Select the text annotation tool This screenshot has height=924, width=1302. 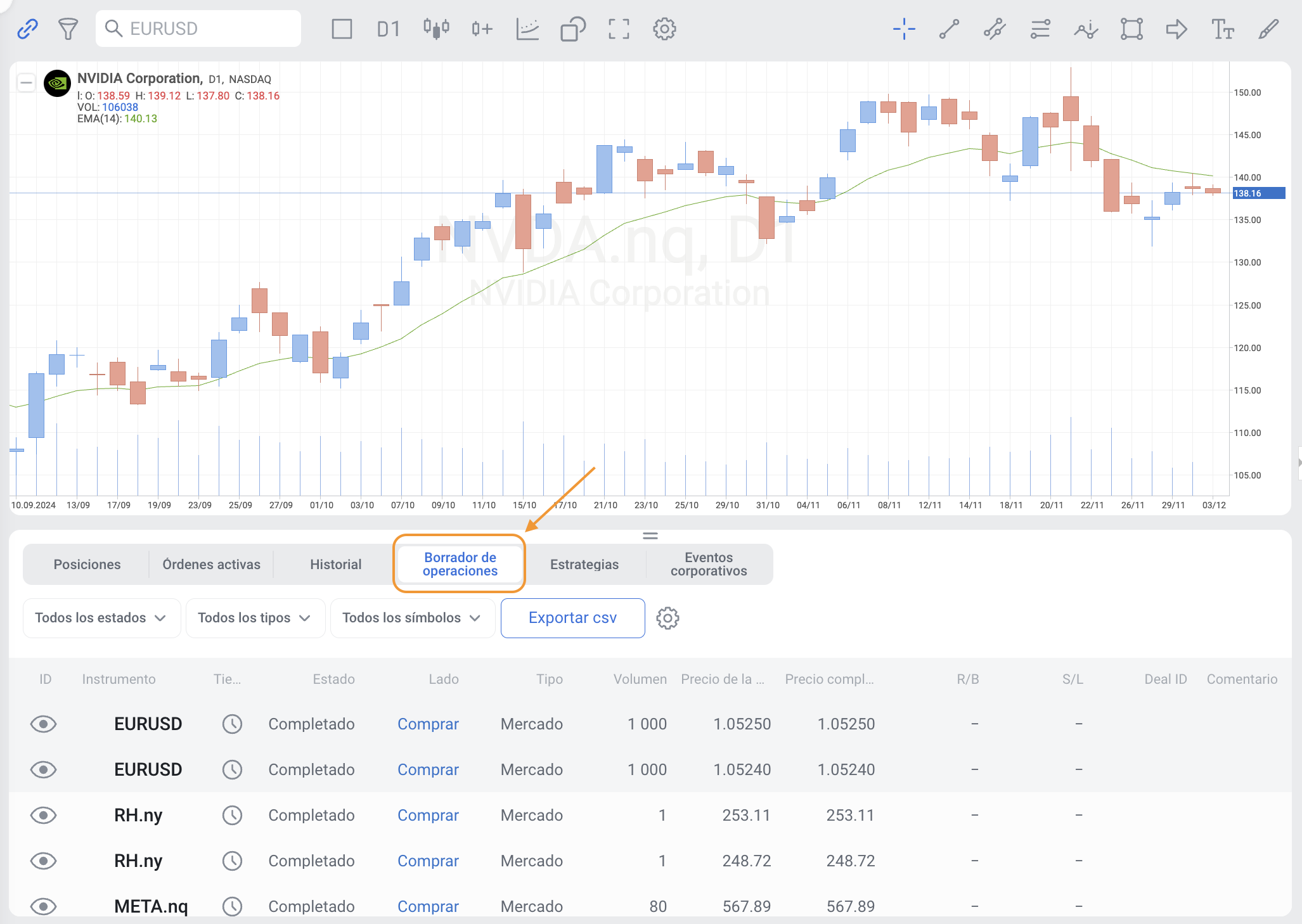pyautogui.click(x=1222, y=29)
